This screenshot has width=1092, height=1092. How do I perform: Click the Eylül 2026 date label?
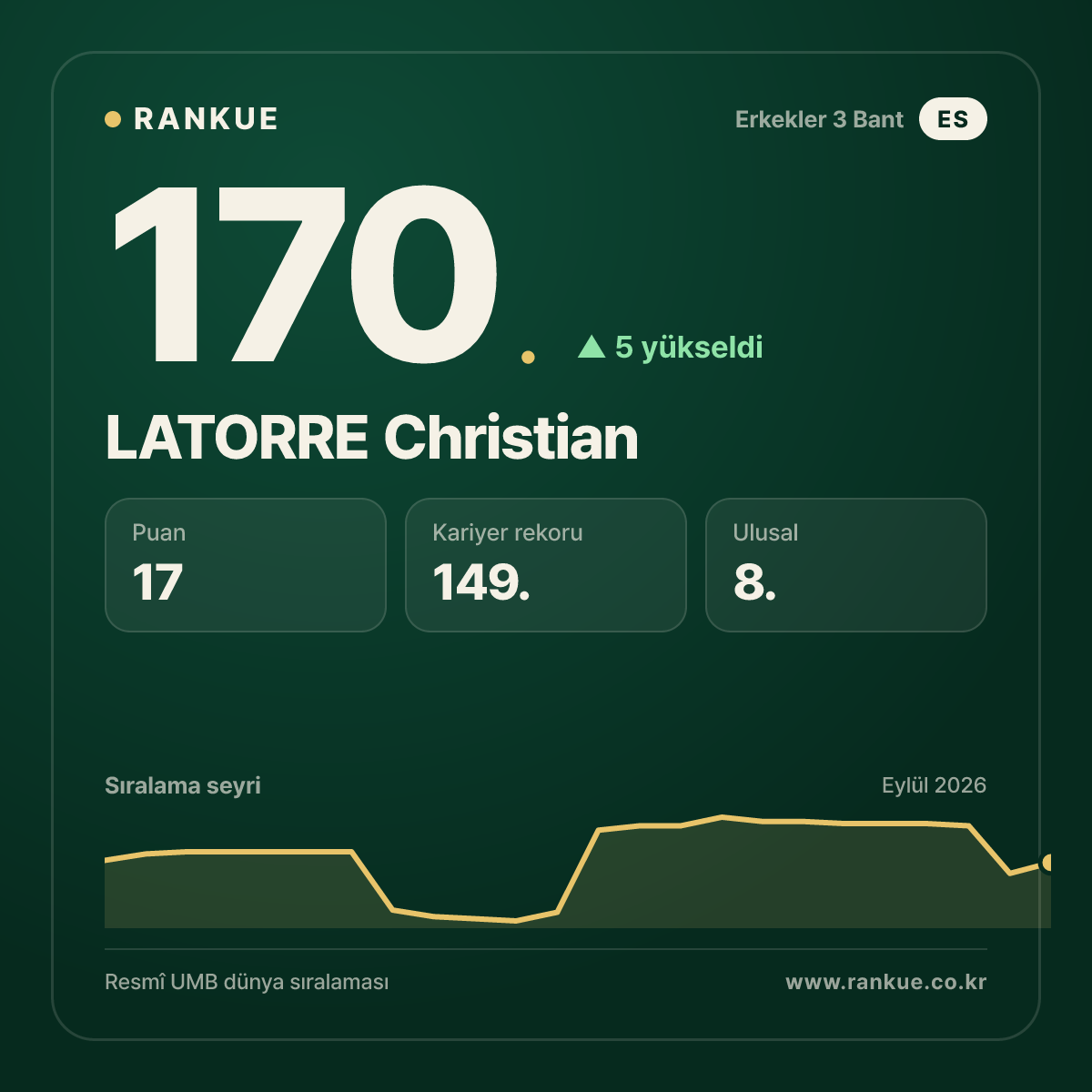tap(934, 785)
